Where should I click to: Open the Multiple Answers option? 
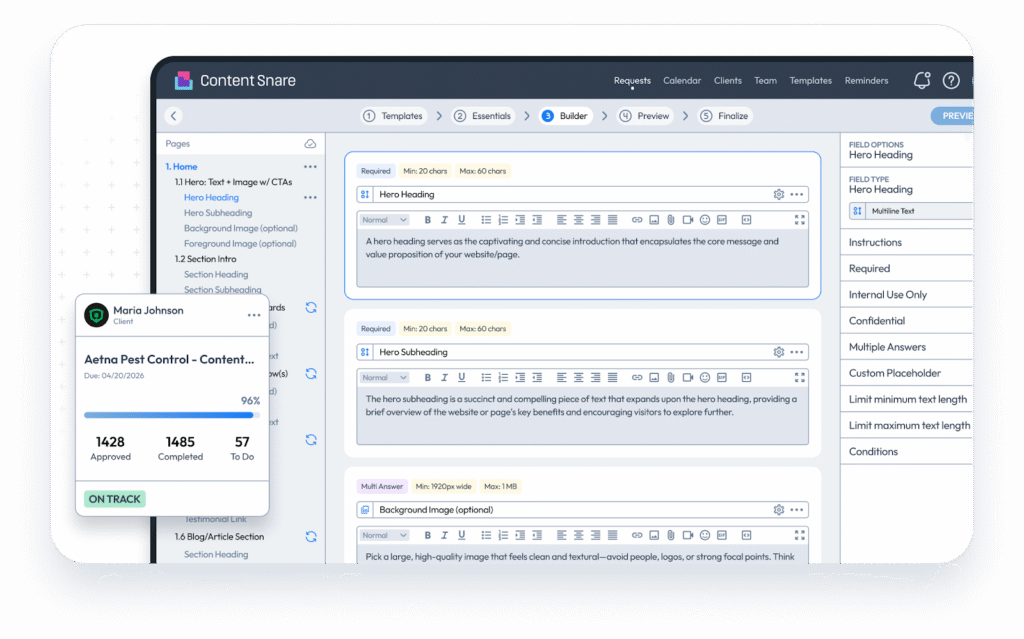point(906,347)
